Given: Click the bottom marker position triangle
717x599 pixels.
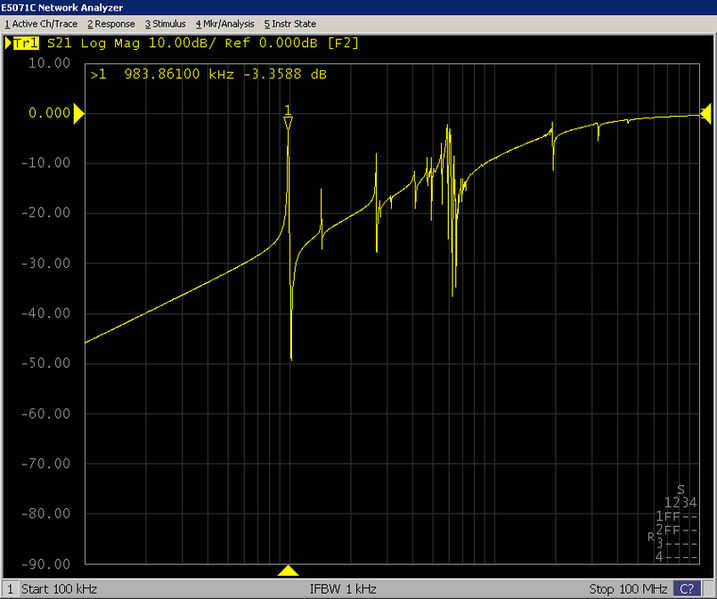Looking at the screenshot, I should (288, 571).
